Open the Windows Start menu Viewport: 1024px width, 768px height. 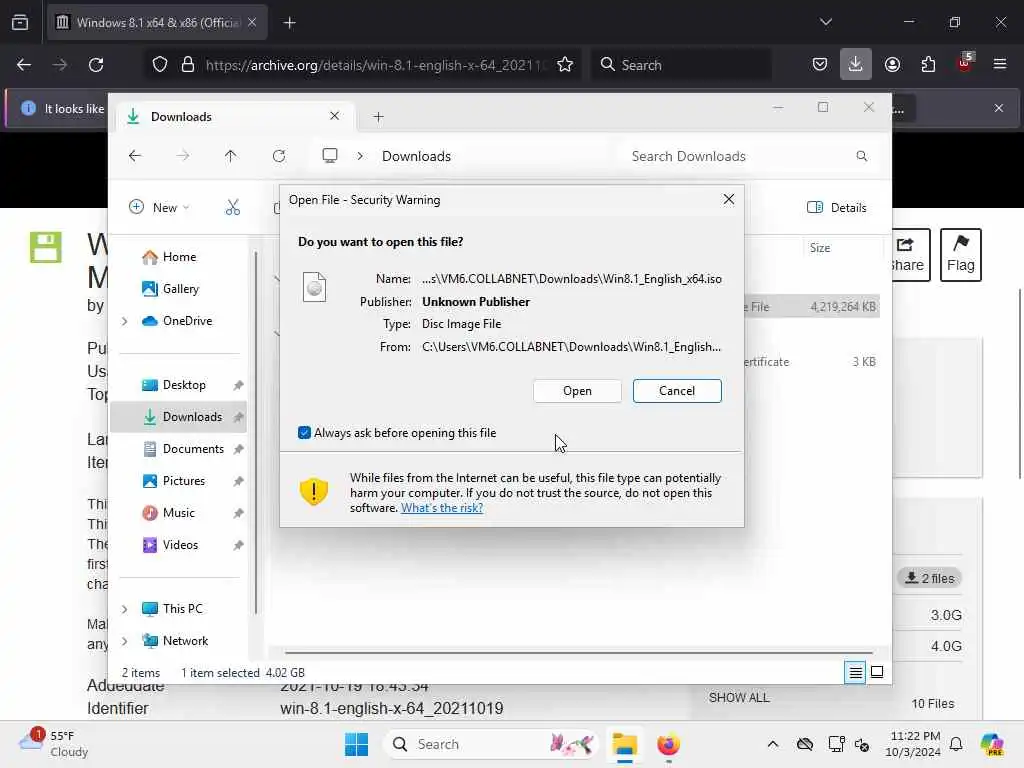pos(357,744)
